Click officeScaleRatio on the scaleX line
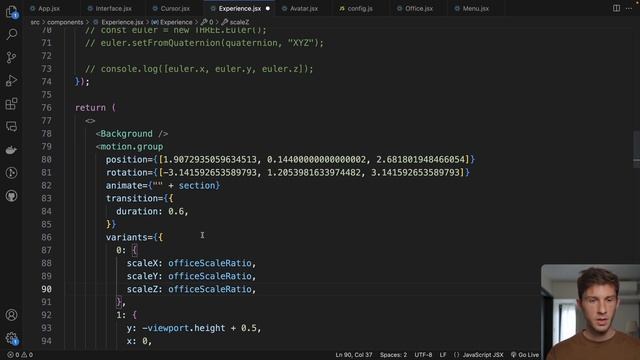This screenshot has height=360, width=640. pyautogui.click(x=210, y=263)
